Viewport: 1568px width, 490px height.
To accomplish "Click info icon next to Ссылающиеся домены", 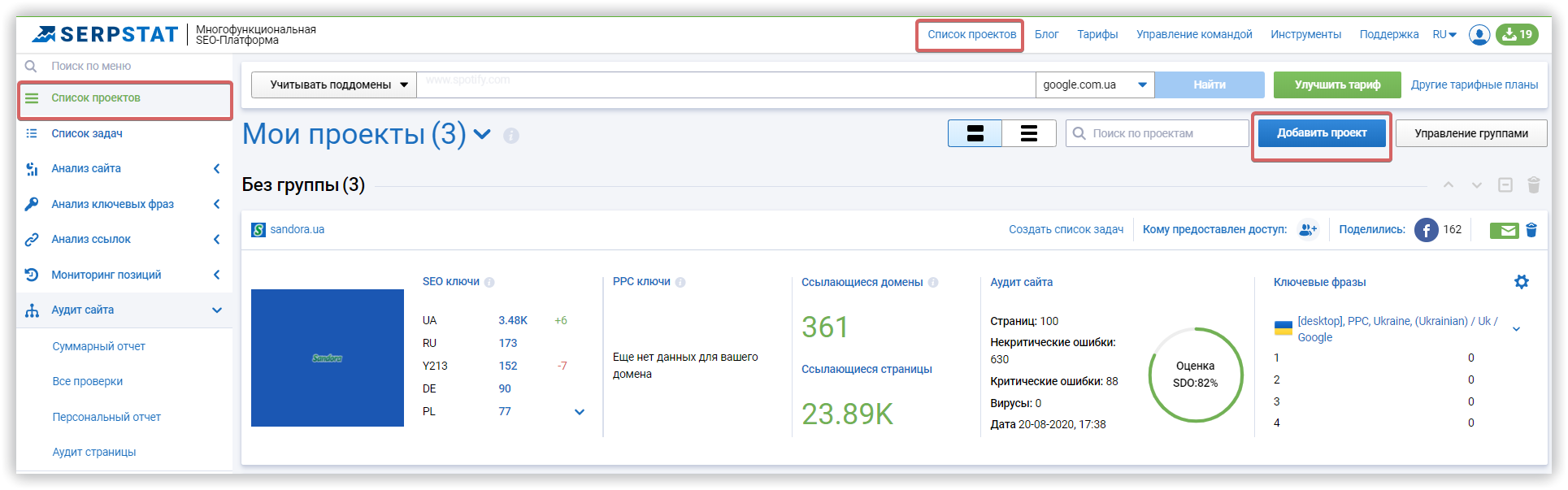I will click(x=933, y=283).
